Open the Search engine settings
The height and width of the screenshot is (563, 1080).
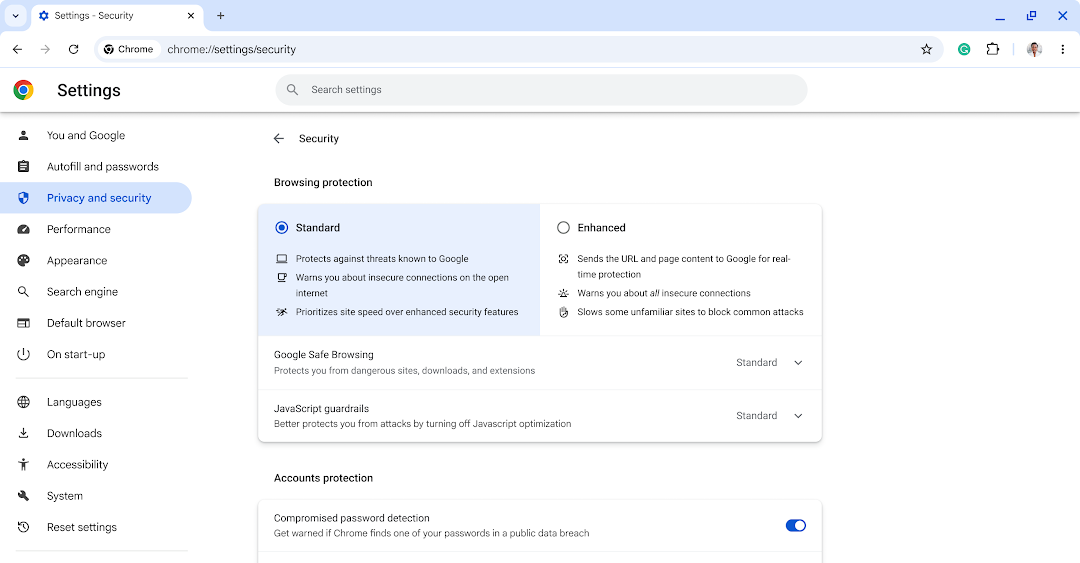click(82, 292)
